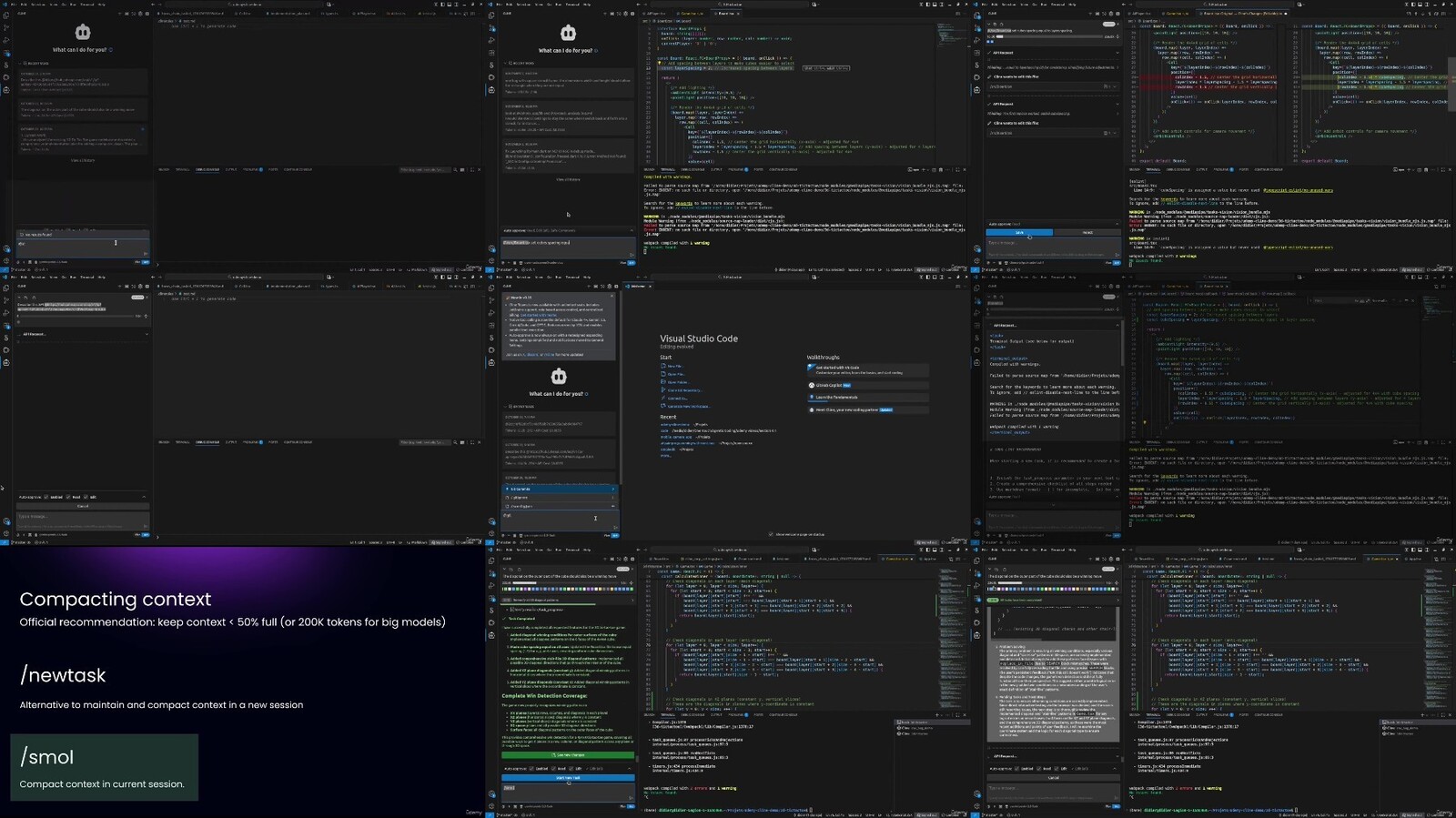Collapse Recent Tasks in the first frame

[x=35, y=64]
